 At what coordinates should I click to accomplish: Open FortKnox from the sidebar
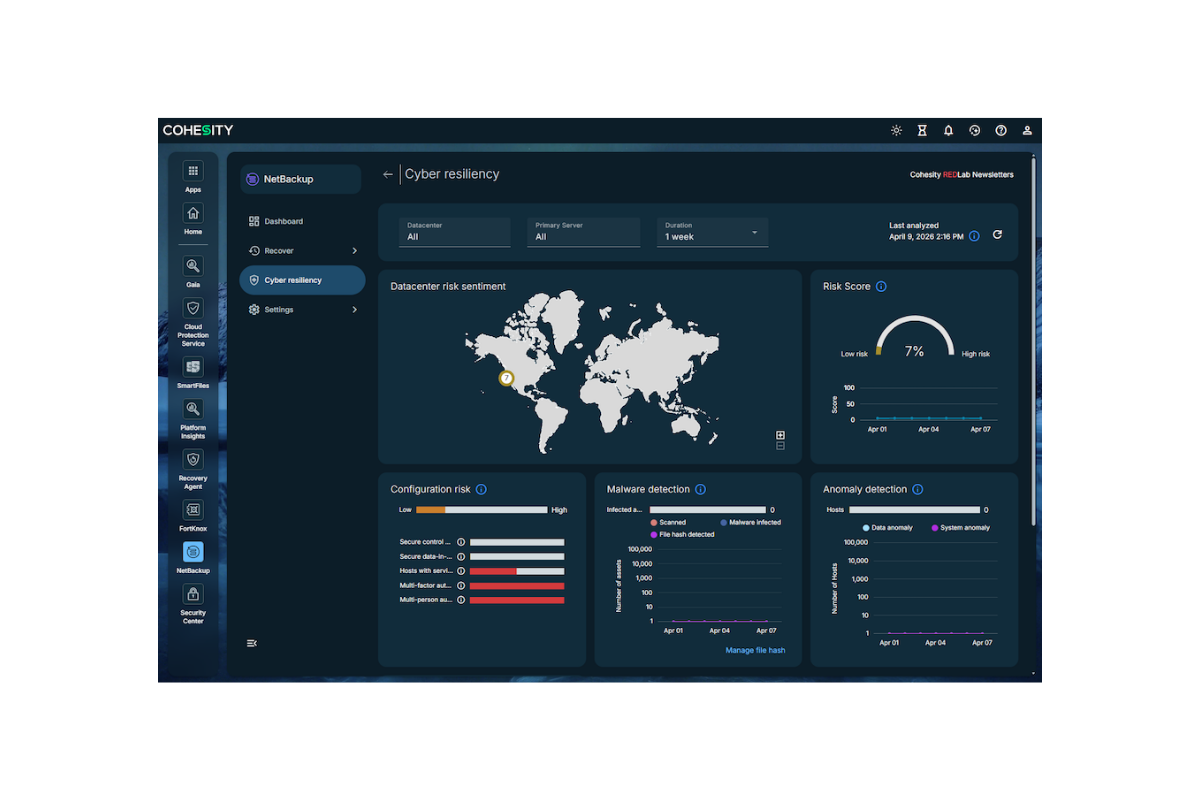[193, 510]
